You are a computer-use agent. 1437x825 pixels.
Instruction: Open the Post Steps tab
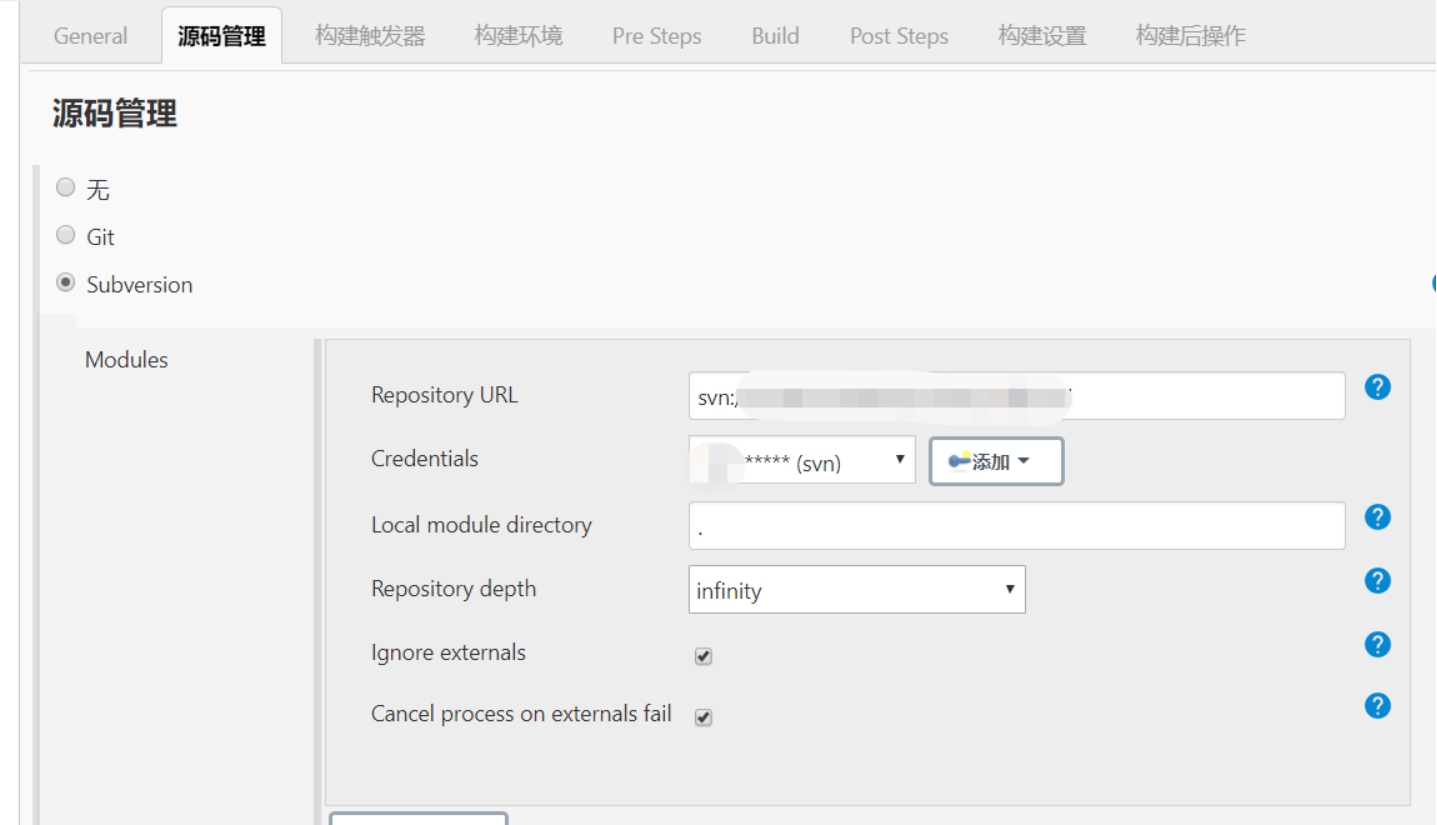(899, 36)
